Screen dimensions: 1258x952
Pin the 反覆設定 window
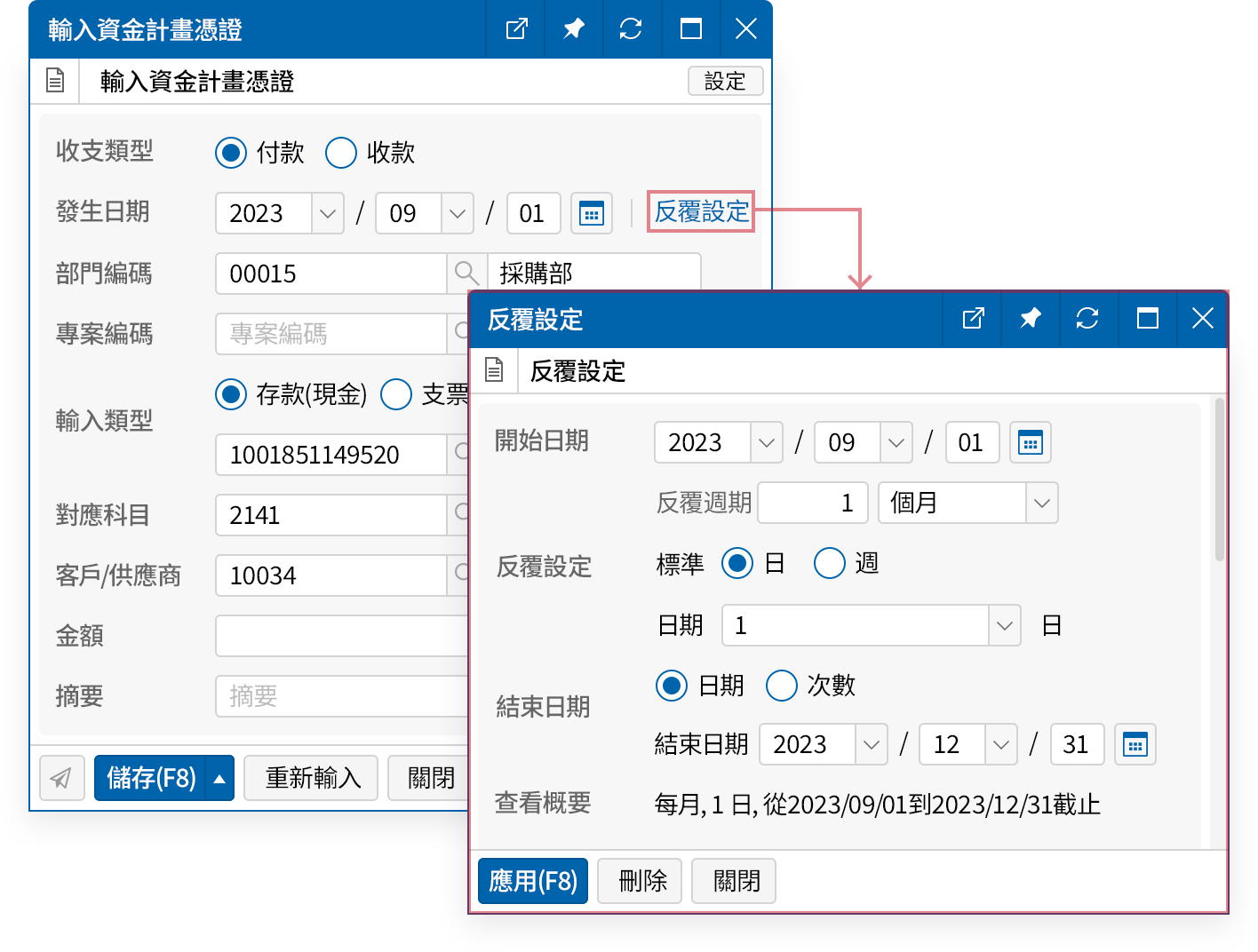[1030, 319]
